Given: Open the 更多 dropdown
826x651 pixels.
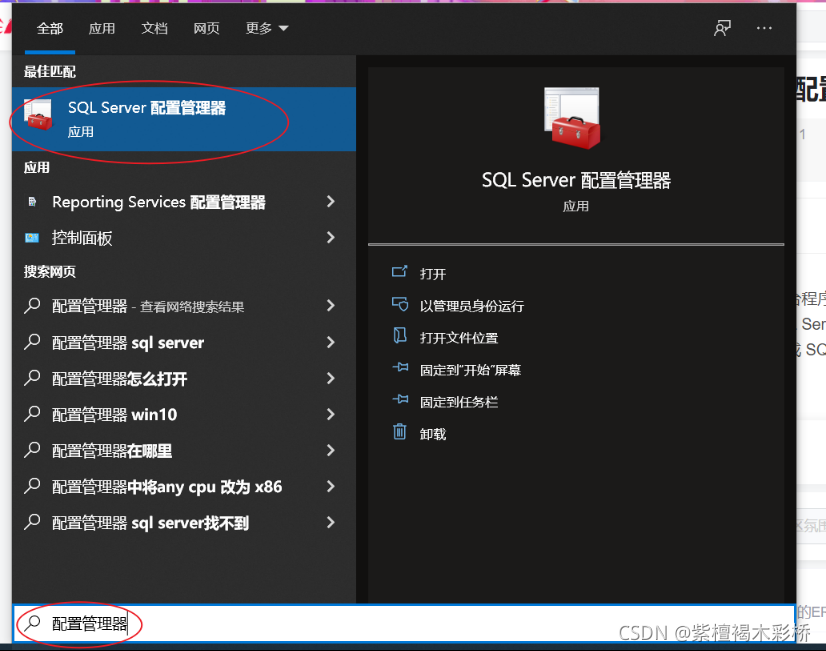Looking at the screenshot, I should [267, 28].
